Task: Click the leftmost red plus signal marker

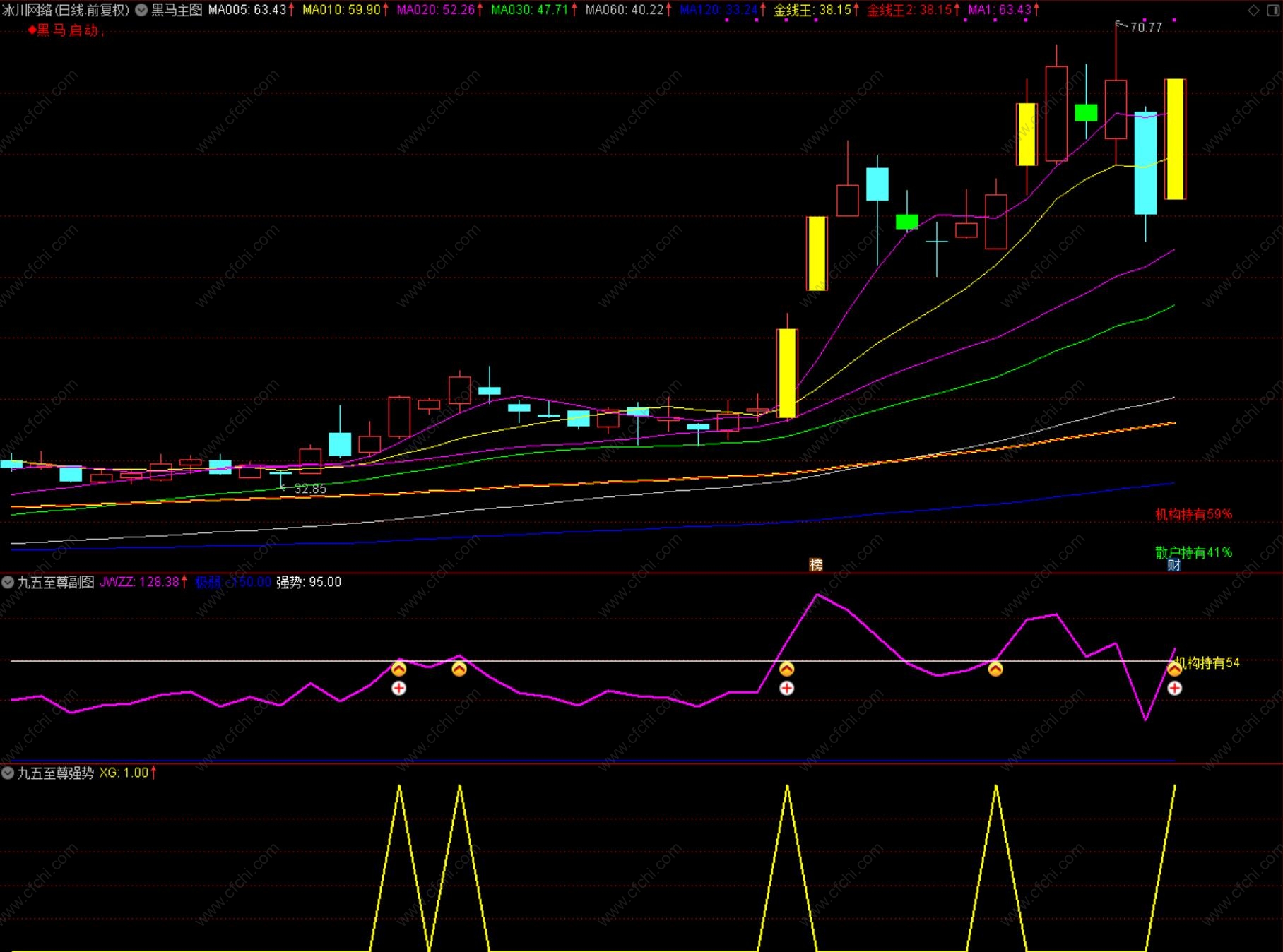Action: [399, 689]
